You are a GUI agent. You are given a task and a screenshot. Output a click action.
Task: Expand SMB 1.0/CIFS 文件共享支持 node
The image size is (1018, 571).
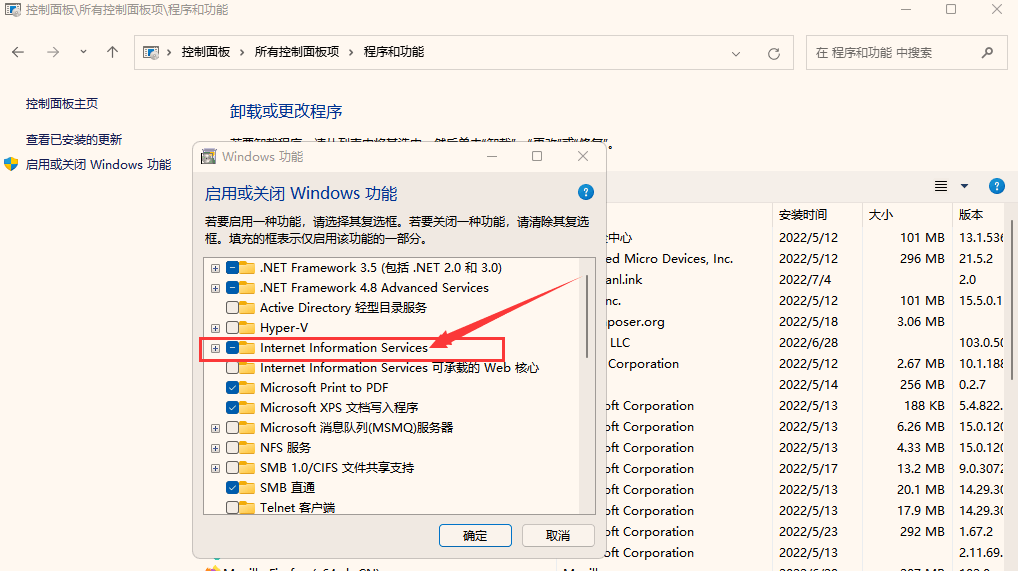pyautogui.click(x=215, y=468)
